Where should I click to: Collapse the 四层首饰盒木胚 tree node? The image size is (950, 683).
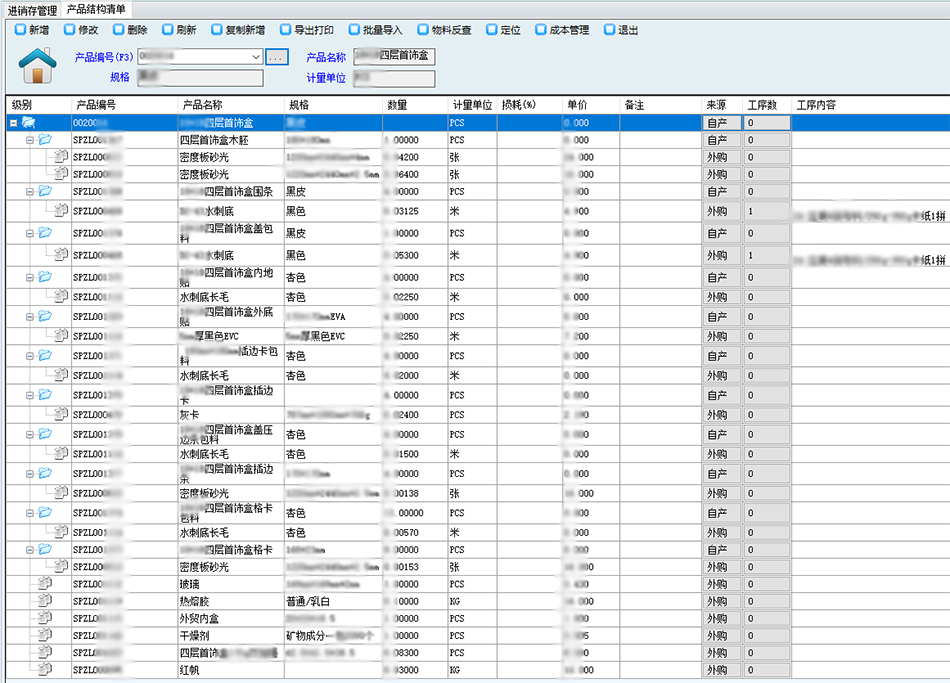(30, 141)
